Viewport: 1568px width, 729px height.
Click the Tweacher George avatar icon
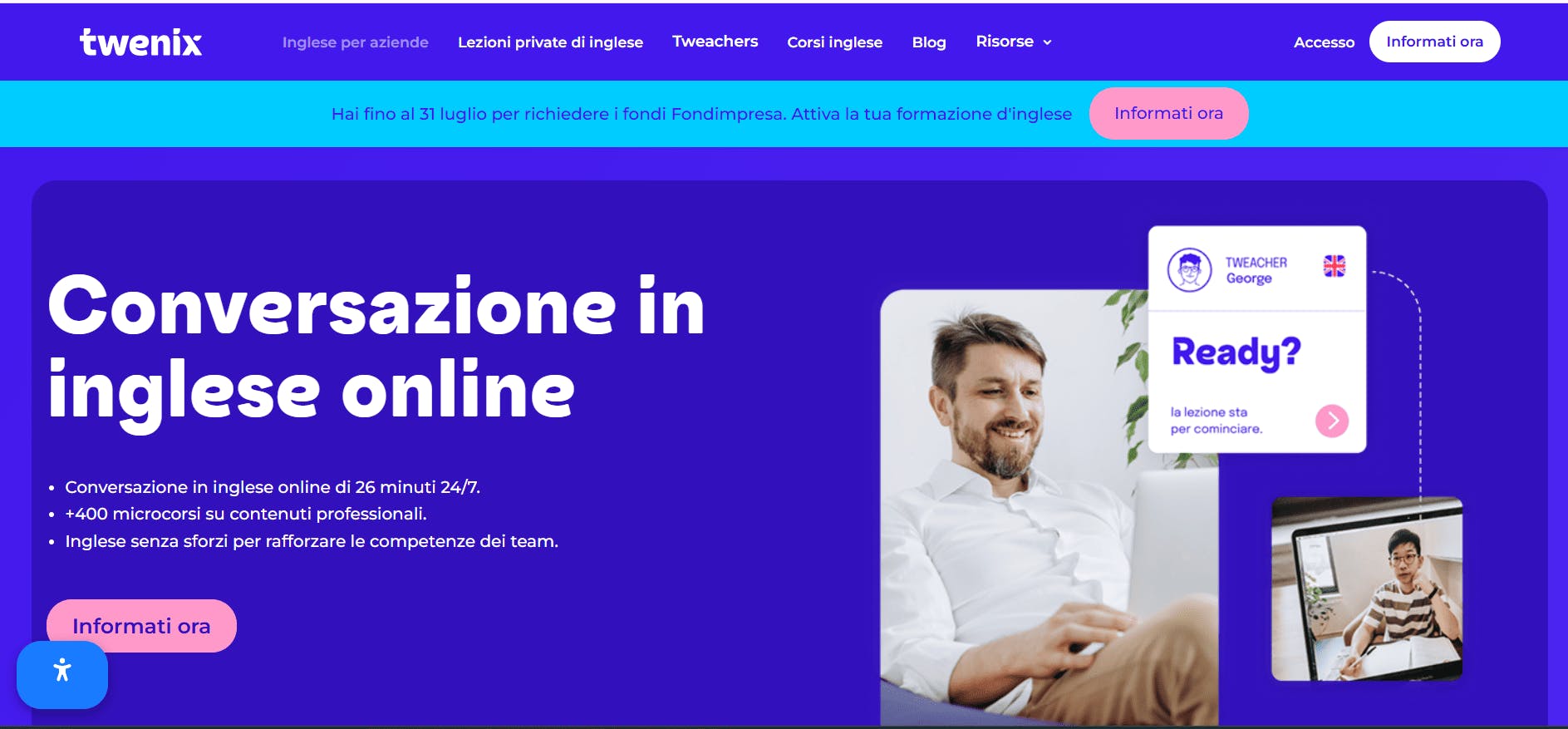1190,269
